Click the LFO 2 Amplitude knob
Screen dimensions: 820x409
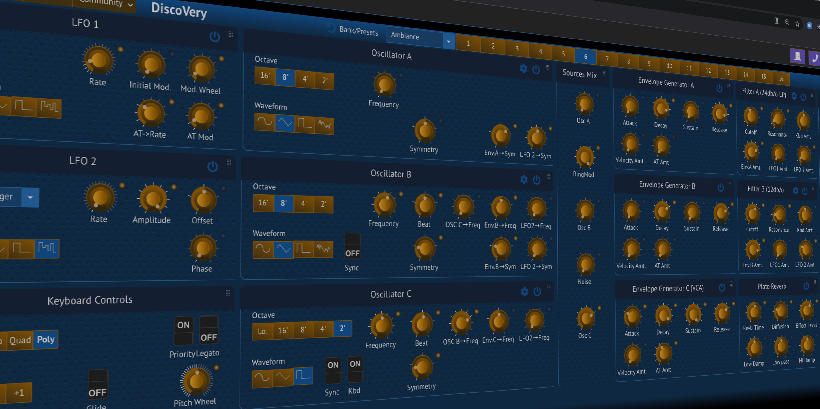coord(152,199)
